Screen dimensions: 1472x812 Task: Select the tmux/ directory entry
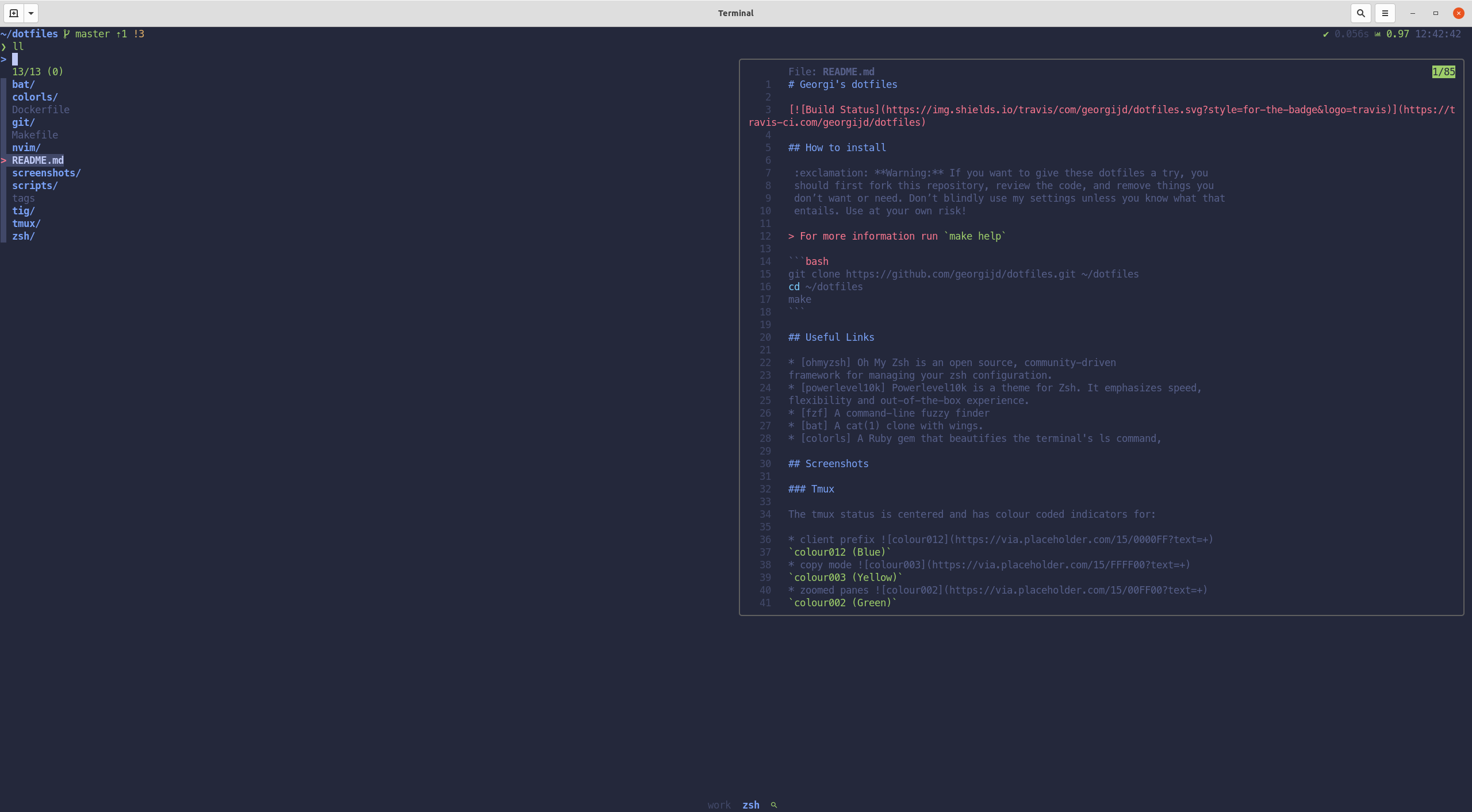(26, 224)
